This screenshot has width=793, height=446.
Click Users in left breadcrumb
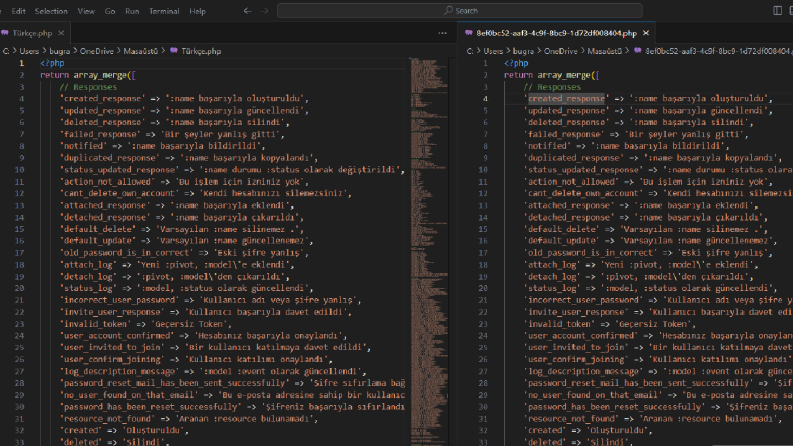29,51
